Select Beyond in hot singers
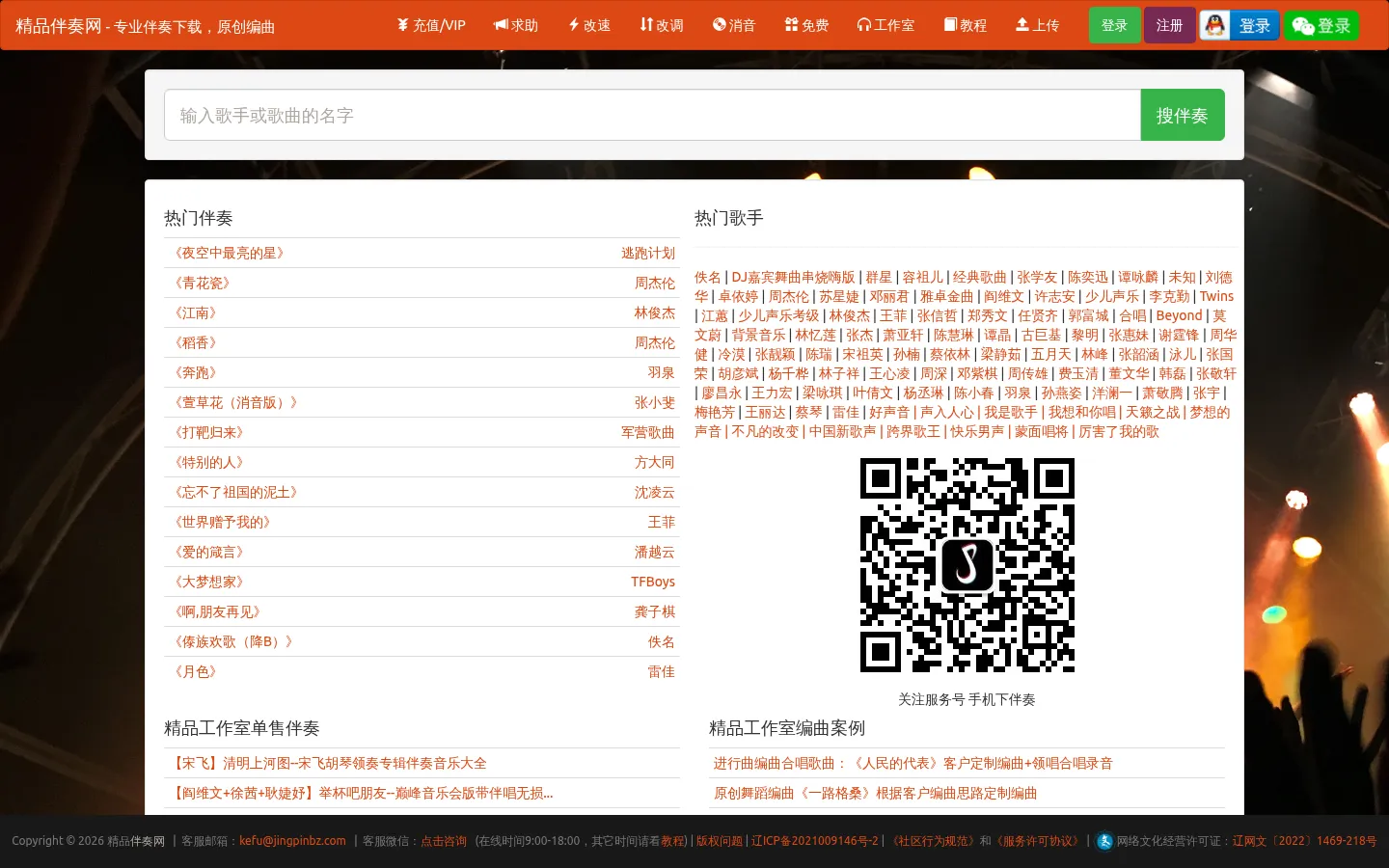Image resolution: width=1389 pixels, height=868 pixels. [x=1179, y=315]
